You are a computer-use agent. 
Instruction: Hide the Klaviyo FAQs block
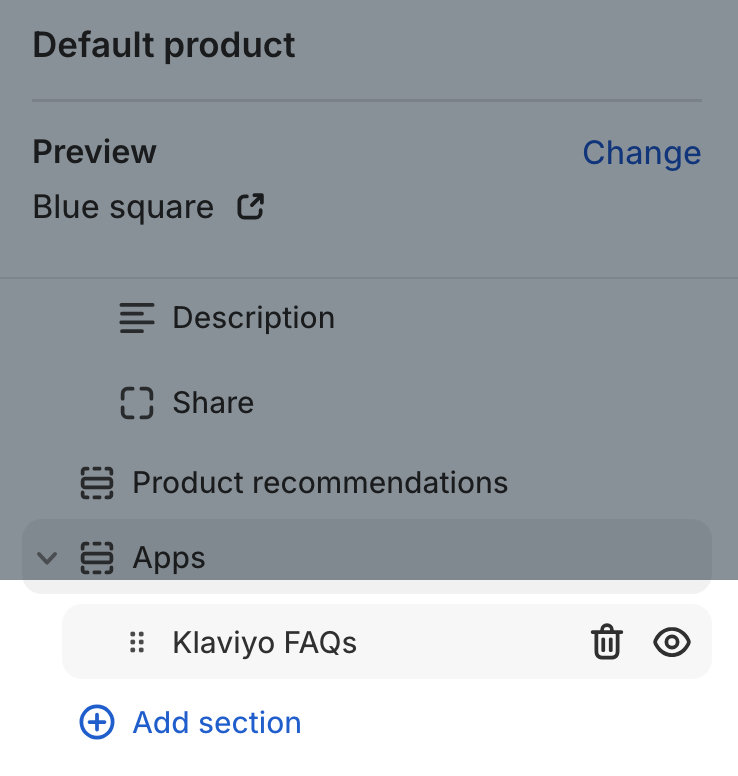672,642
